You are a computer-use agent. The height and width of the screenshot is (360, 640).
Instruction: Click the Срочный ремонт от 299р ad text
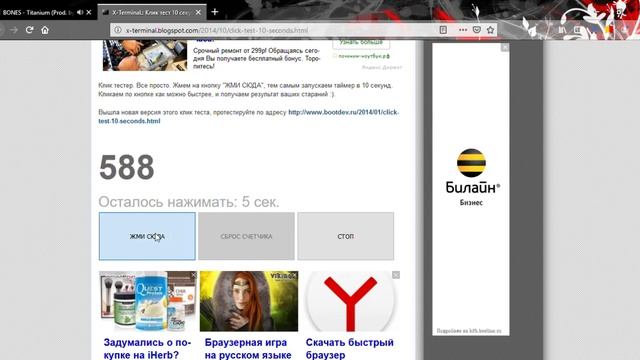pyautogui.click(x=256, y=58)
